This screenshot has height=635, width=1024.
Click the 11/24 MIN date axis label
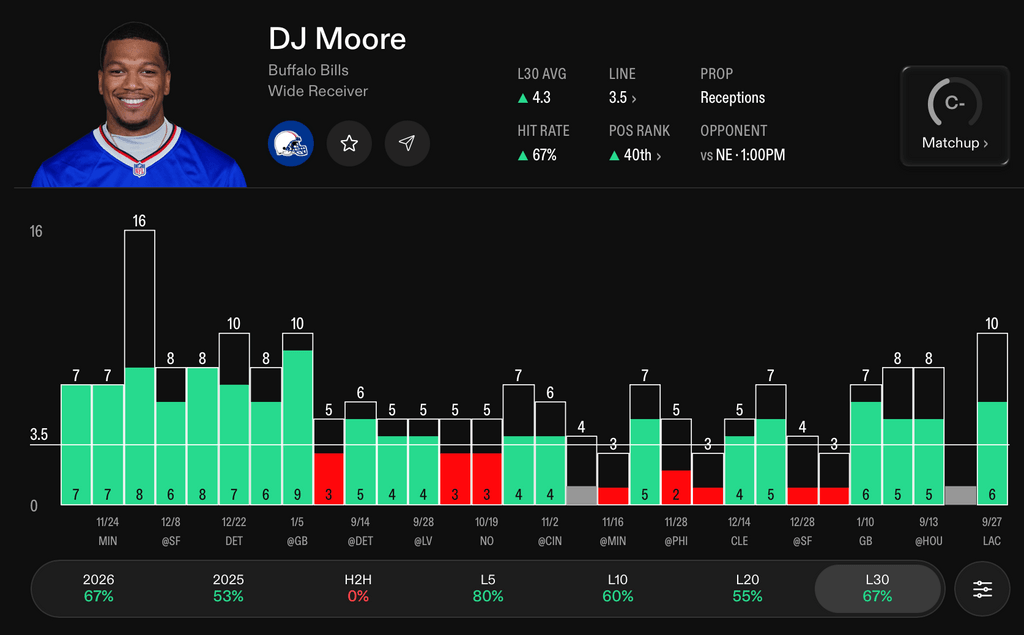[x=108, y=531]
